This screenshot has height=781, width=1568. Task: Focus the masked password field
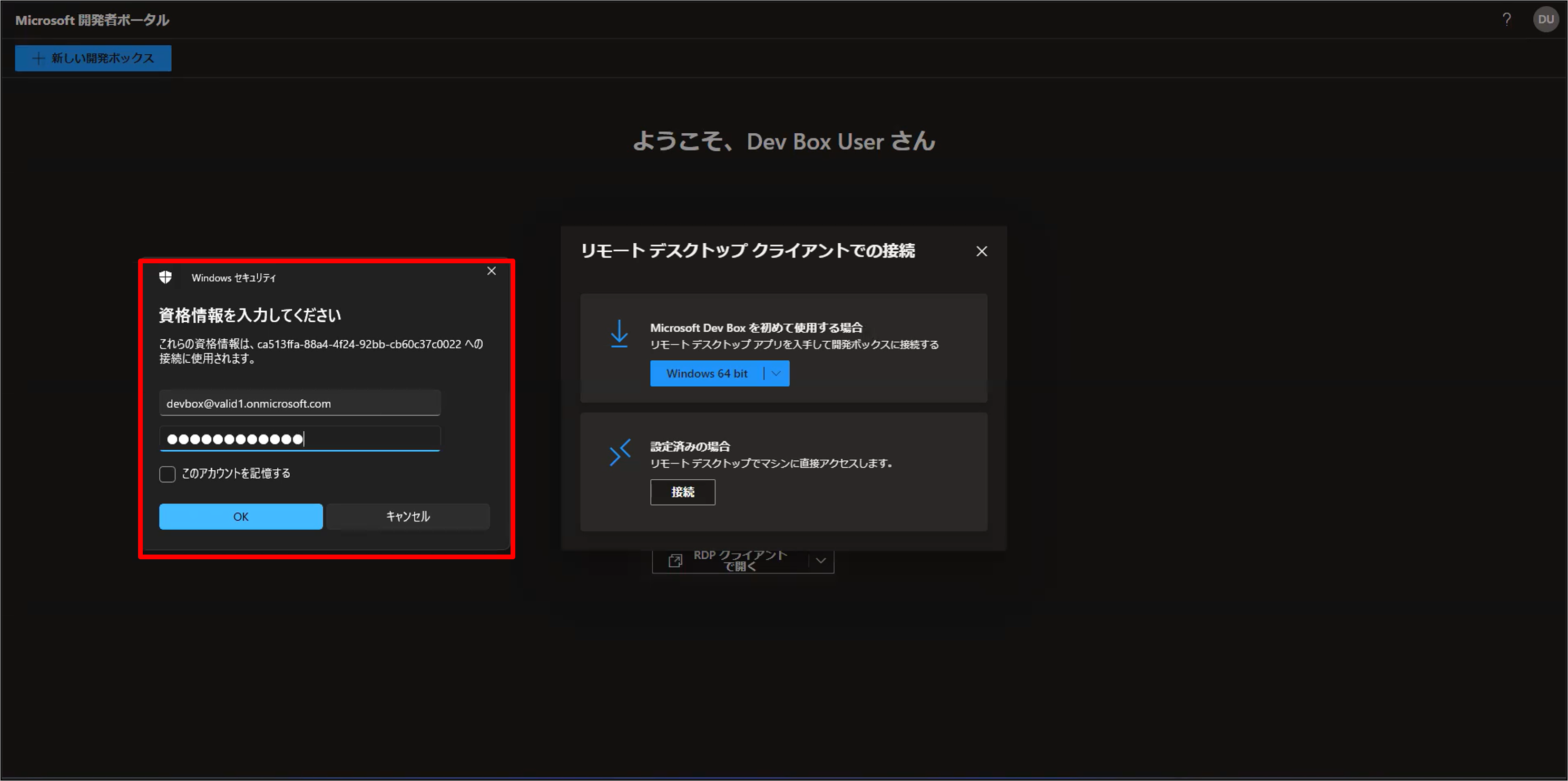coord(299,439)
